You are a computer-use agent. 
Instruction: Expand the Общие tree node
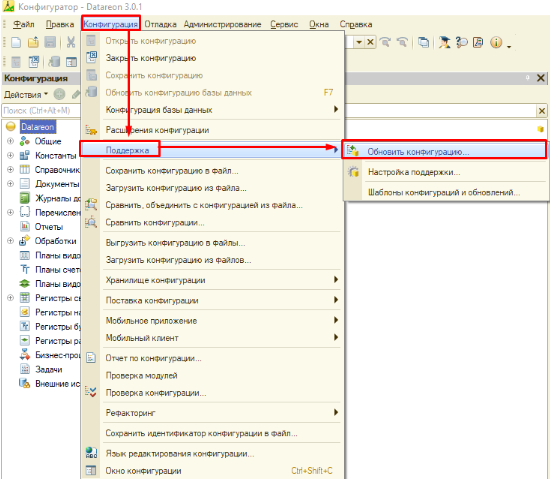[x=10, y=141]
